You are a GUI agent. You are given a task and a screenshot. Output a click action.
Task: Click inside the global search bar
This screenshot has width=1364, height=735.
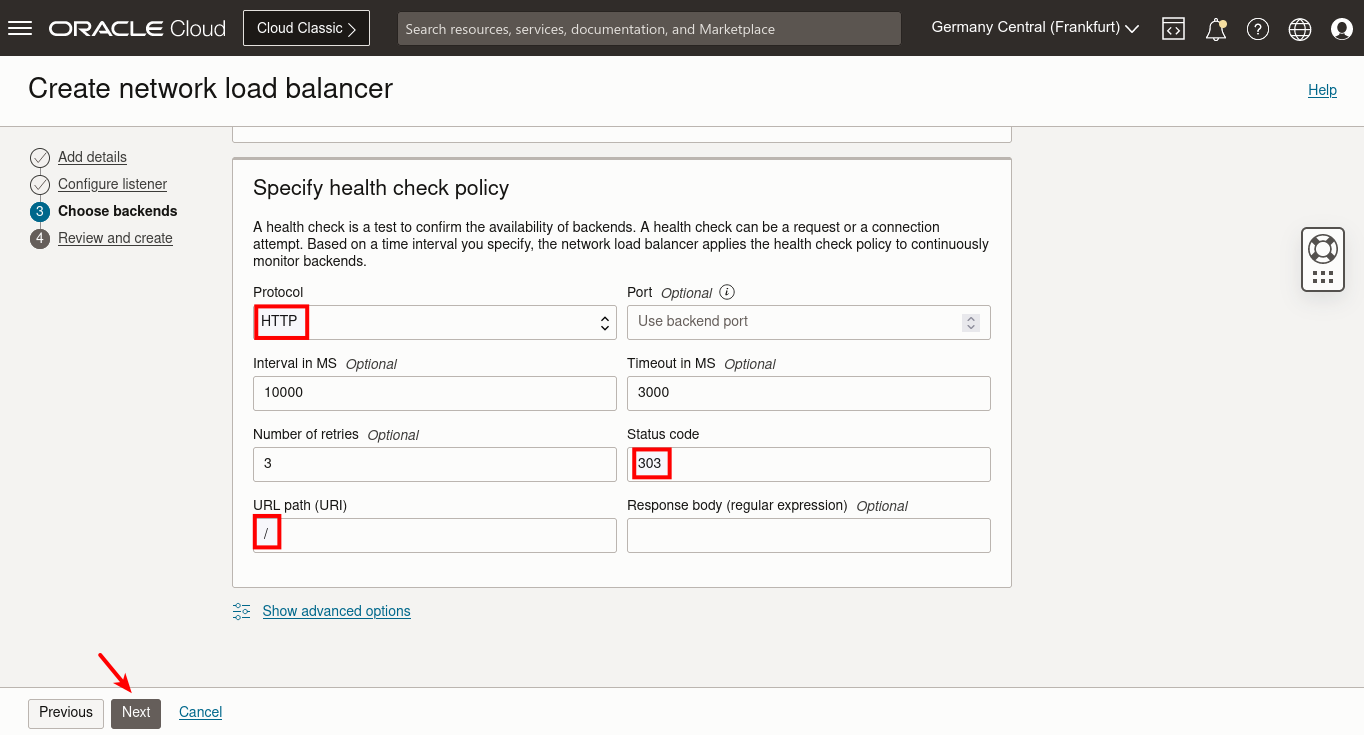(x=649, y=28)
